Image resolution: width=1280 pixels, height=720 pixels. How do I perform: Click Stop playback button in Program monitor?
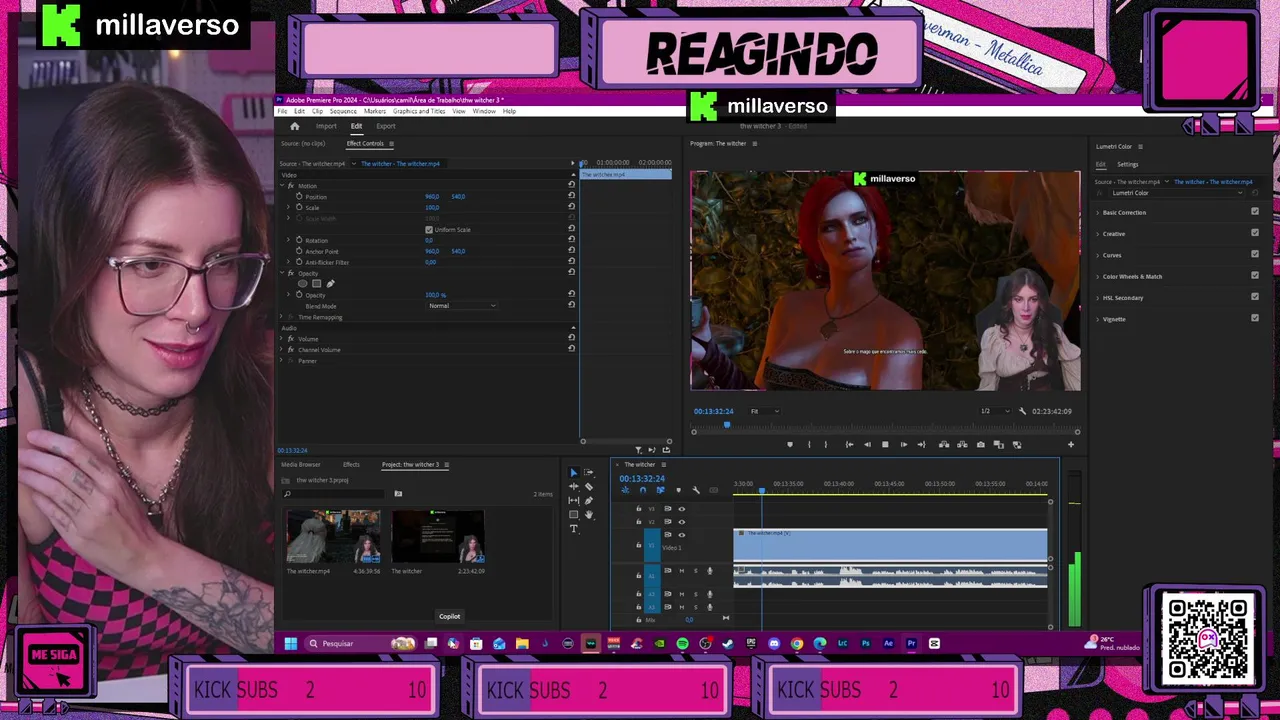tap(885, 444)
